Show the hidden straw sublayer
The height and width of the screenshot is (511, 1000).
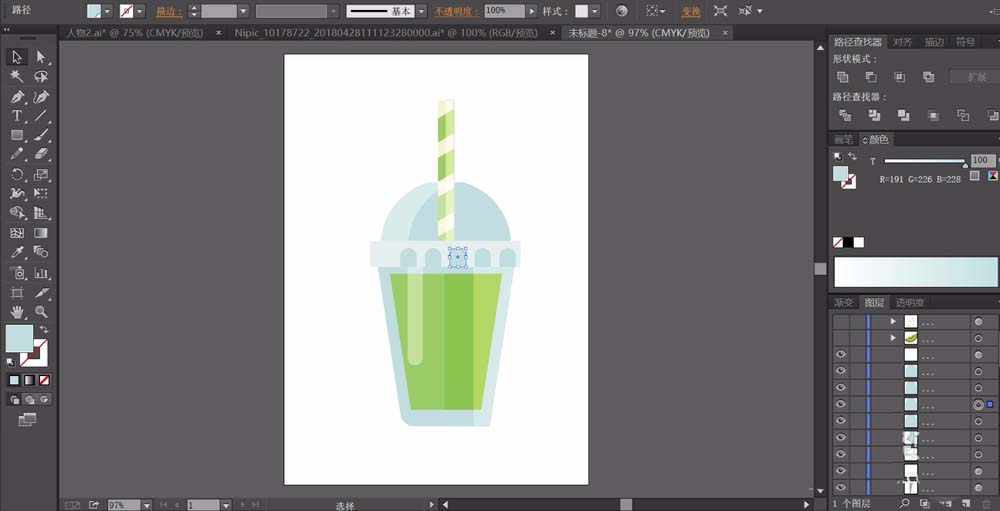pyautogui.click(x=840, y=338)
